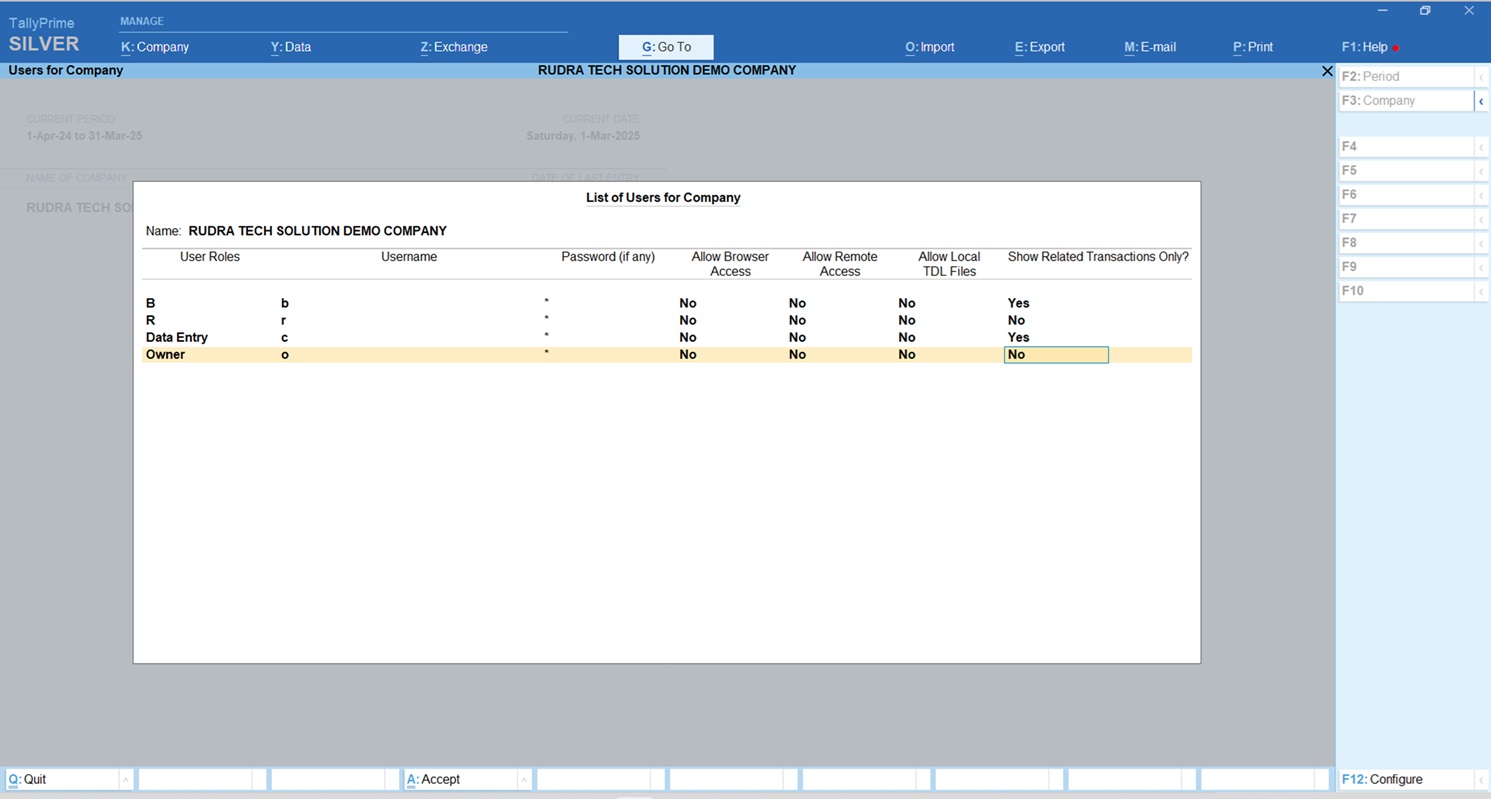1491x799 pixels.
Task: Click the Go To button
Action: 666,47
